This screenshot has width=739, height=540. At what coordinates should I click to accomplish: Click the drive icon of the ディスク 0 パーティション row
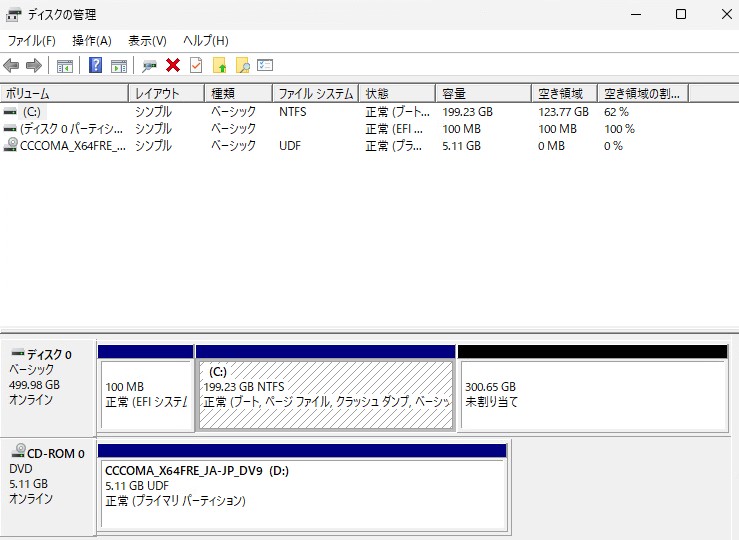(10, 129)
